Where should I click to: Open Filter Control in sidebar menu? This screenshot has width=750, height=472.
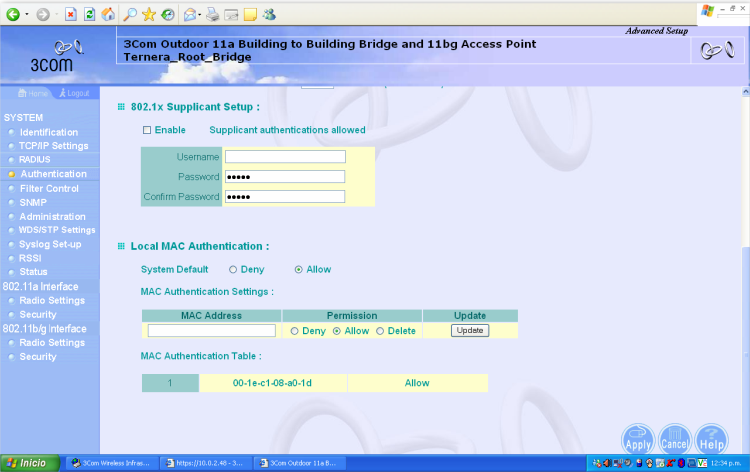click(48, 188)
